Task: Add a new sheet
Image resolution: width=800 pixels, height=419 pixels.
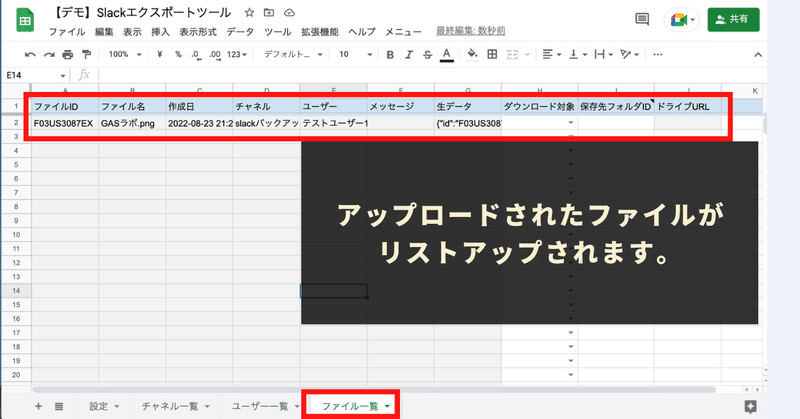Action: (x=38, y=406)
